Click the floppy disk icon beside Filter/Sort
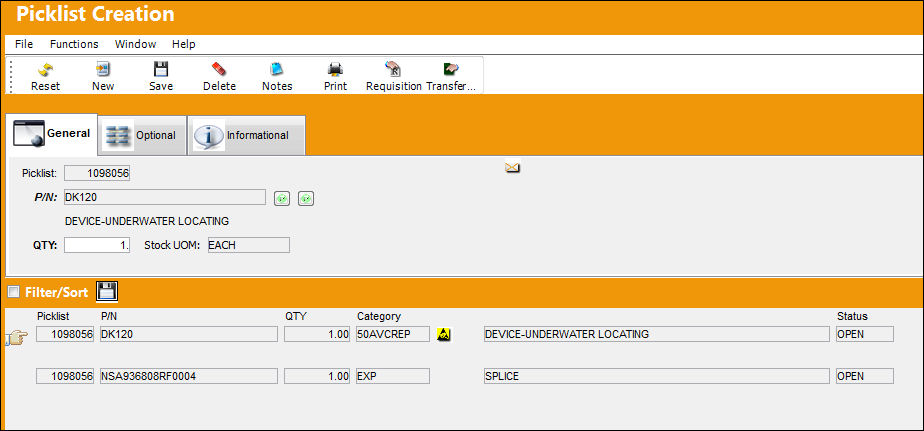This screenshot has height=431, width=924. point(107,291)
